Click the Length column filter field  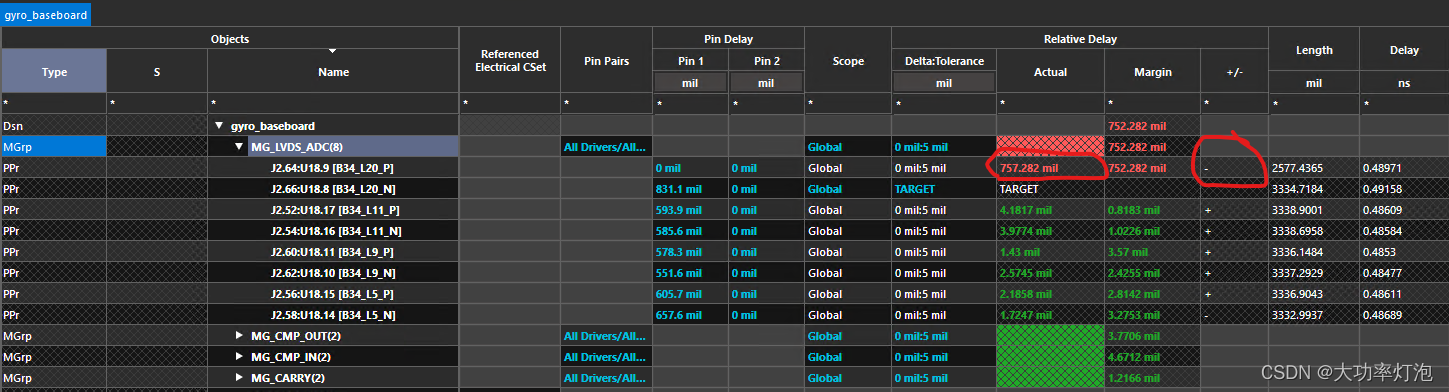click(x=1314, y=104)
